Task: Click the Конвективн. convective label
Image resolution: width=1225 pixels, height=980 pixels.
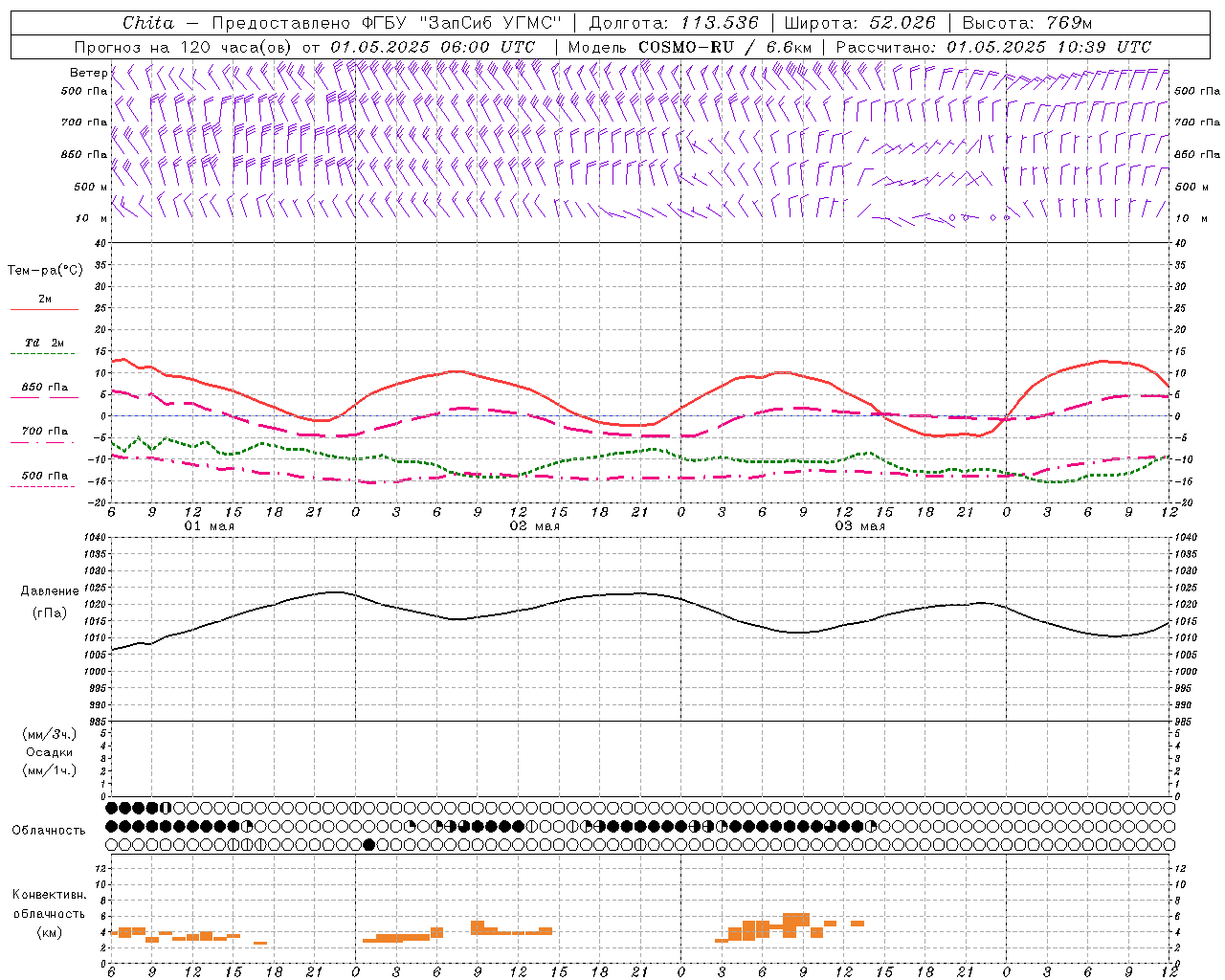Action: 50,895
